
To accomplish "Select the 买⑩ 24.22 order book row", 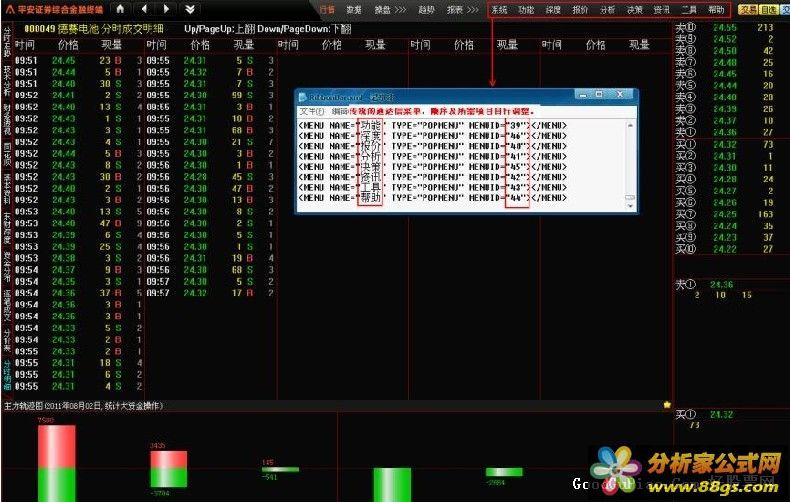I will (725, 249).
